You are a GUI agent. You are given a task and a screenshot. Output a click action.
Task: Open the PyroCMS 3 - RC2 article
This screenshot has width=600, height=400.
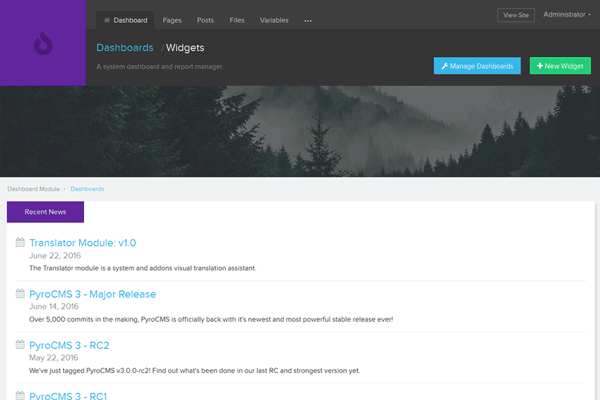coord(69,346)
